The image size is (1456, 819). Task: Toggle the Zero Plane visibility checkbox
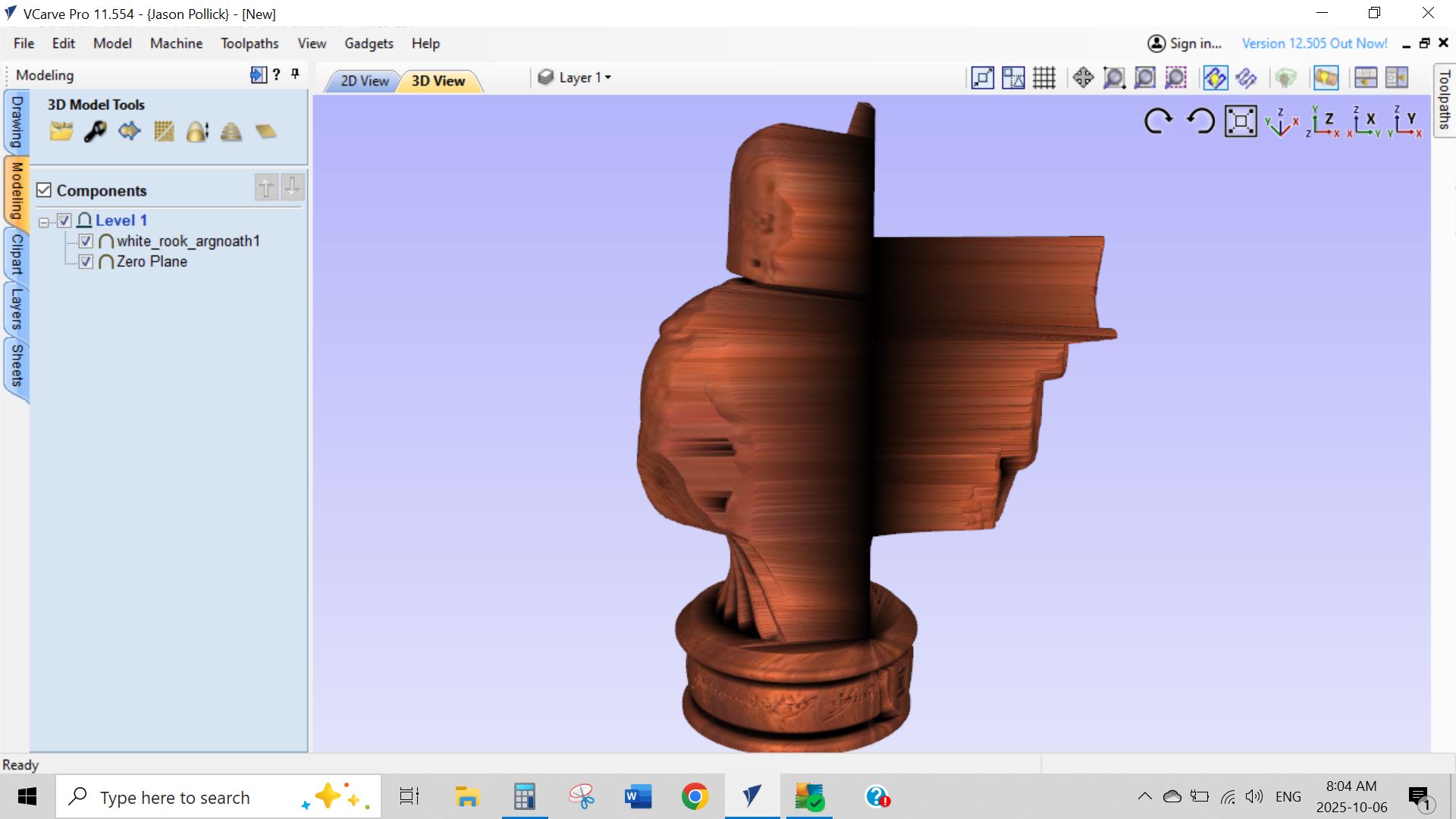coord(86,262)
